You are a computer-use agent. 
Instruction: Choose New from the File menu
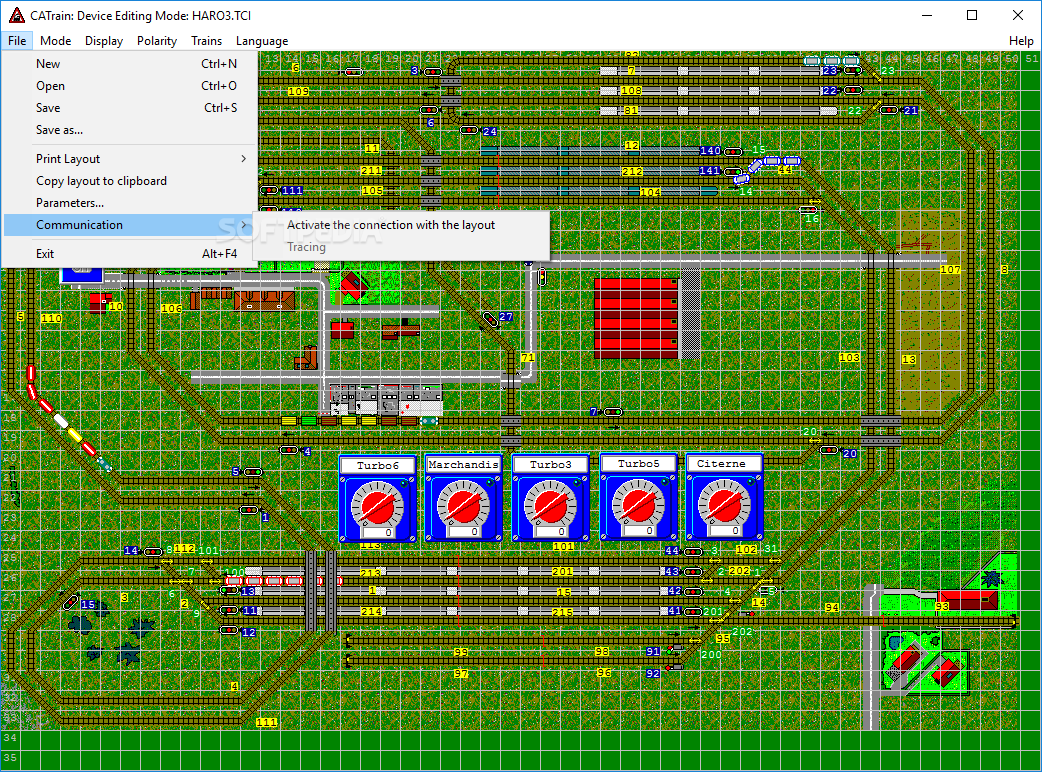(x=130, y=64)
